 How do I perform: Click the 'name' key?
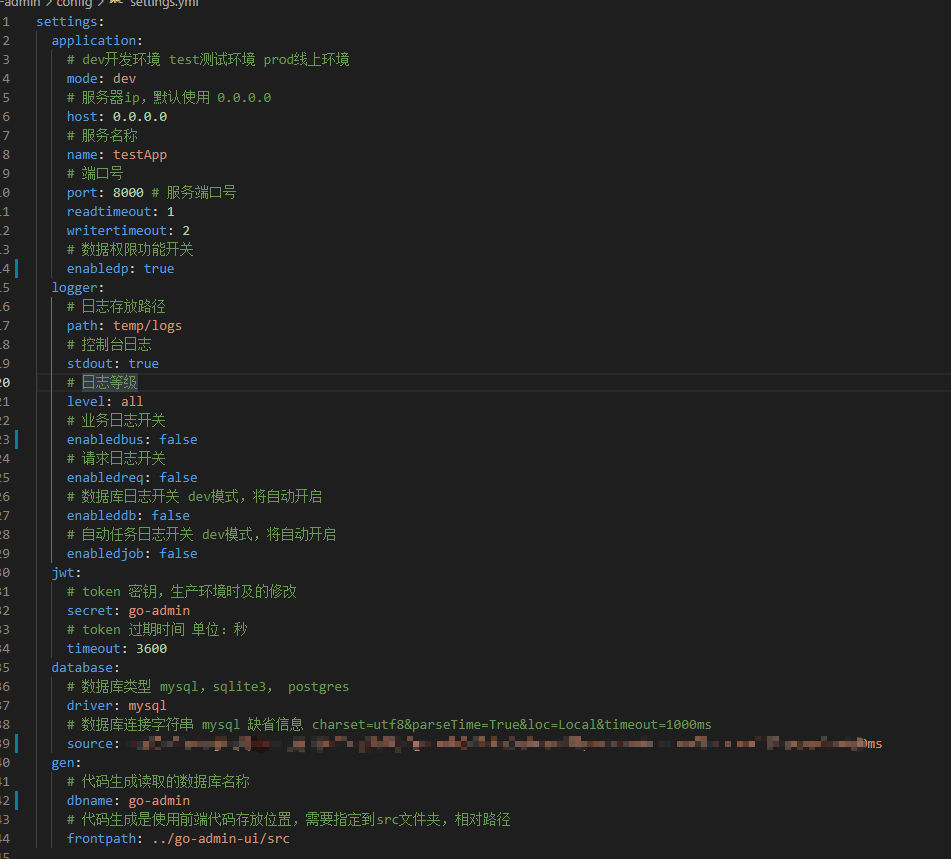point(82,155)
